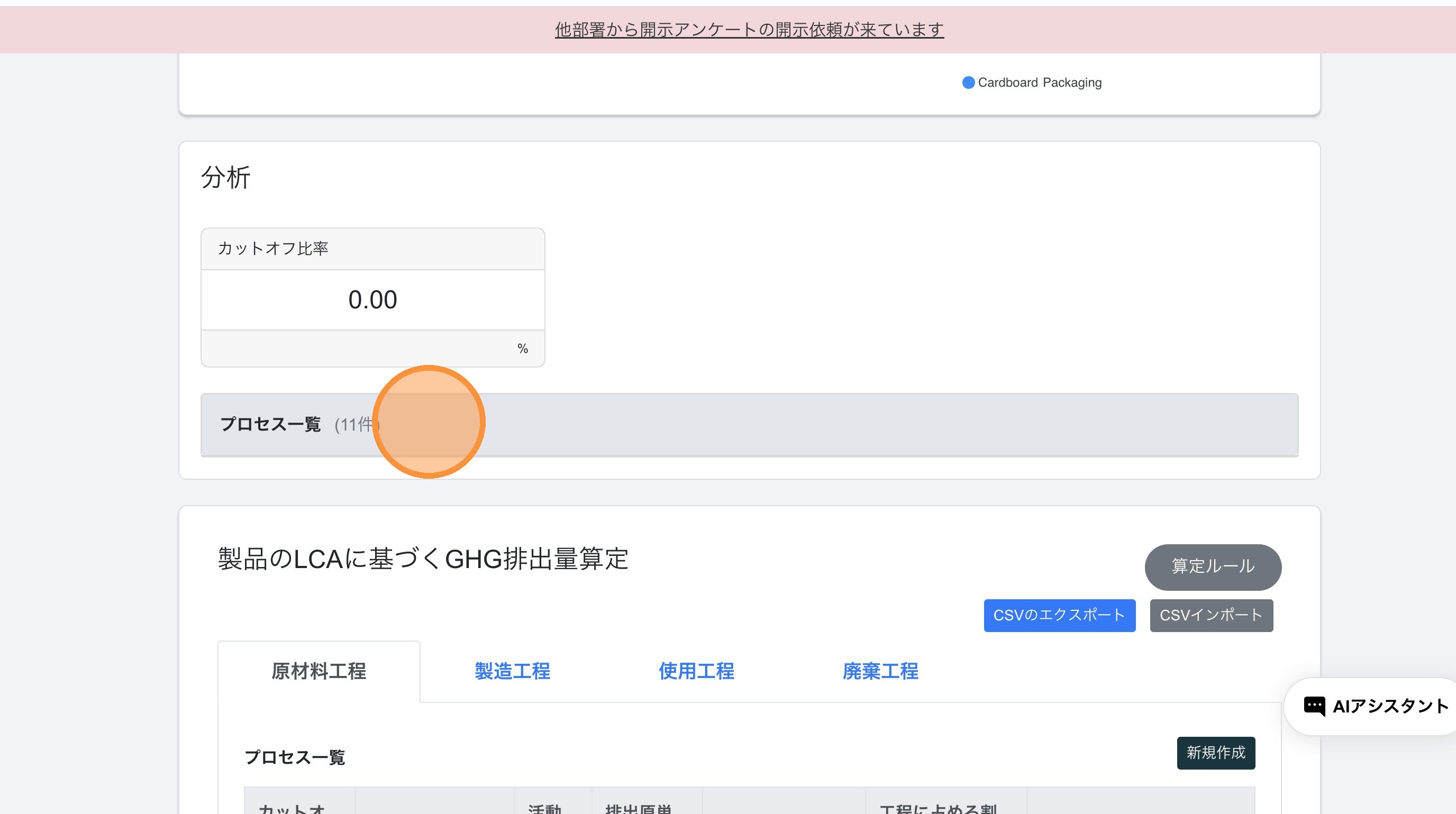This screenshot has width=1456, height=814.
Task: Click the blue Cardboard Packaging legend dot
Action: pyautogui.click(x=968, y=83)
